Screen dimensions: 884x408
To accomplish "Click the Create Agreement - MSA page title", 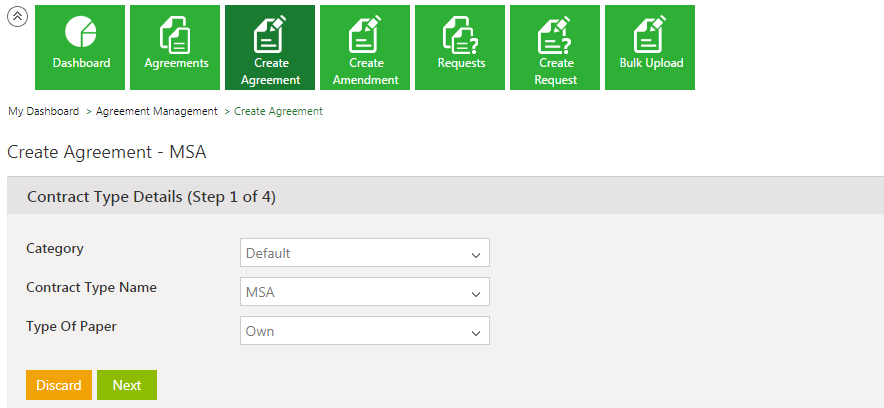I will point(106,152).
